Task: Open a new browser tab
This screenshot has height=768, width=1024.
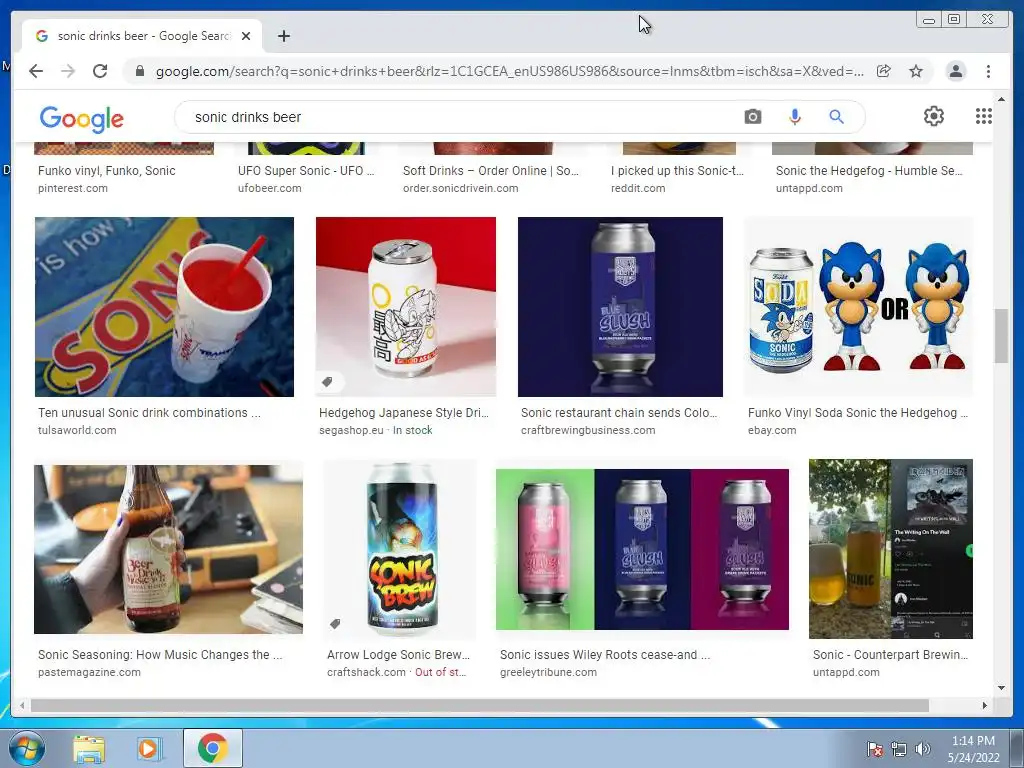Action: click(x=283, y=36)
